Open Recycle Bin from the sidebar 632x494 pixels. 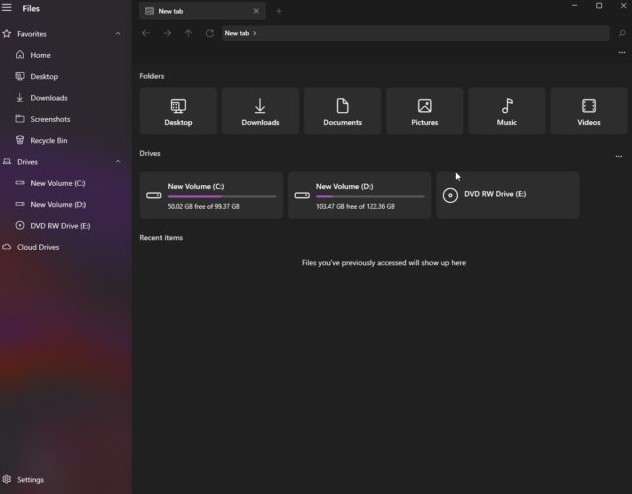(48, 141)
